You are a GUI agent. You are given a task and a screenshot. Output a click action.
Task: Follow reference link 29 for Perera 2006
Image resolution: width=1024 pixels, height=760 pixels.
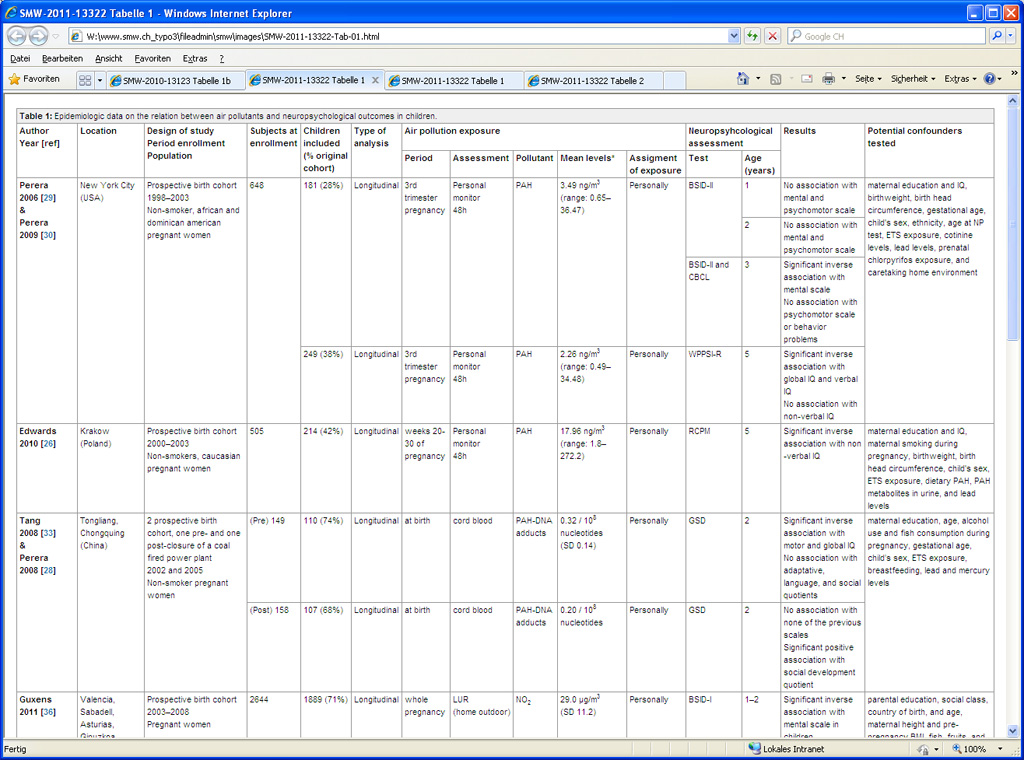tap(46, 198)
